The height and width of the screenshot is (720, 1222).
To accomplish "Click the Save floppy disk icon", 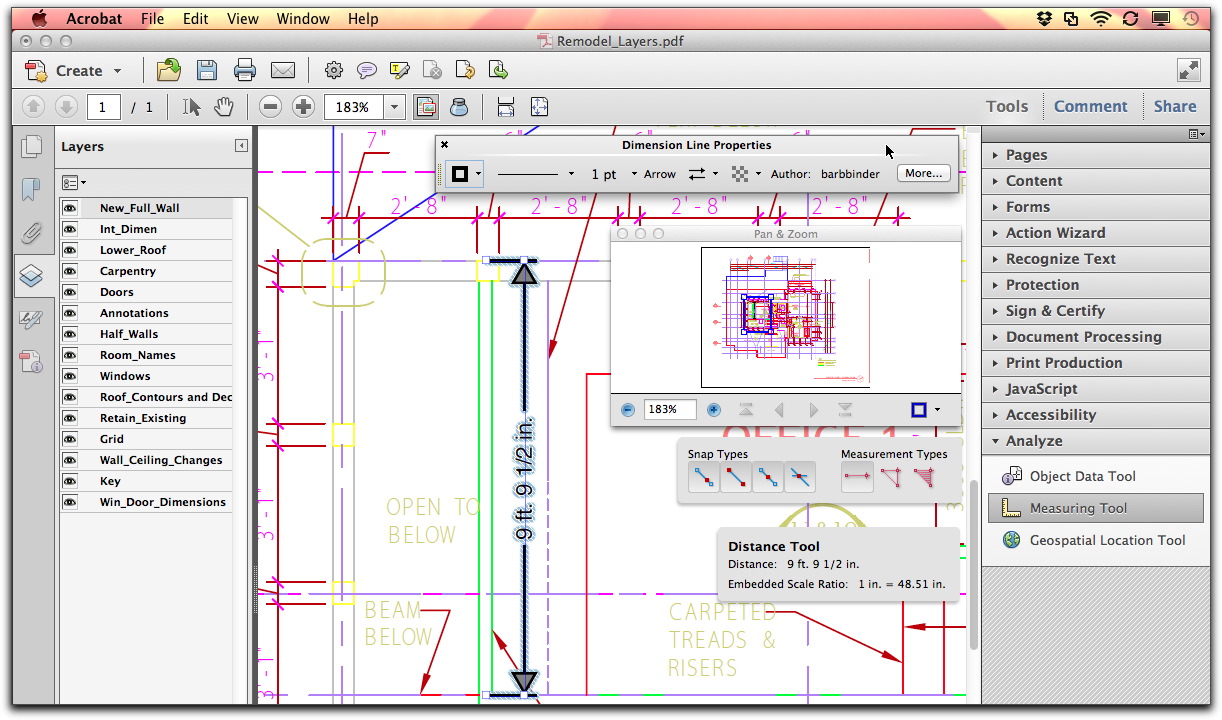I will [207, 70].
